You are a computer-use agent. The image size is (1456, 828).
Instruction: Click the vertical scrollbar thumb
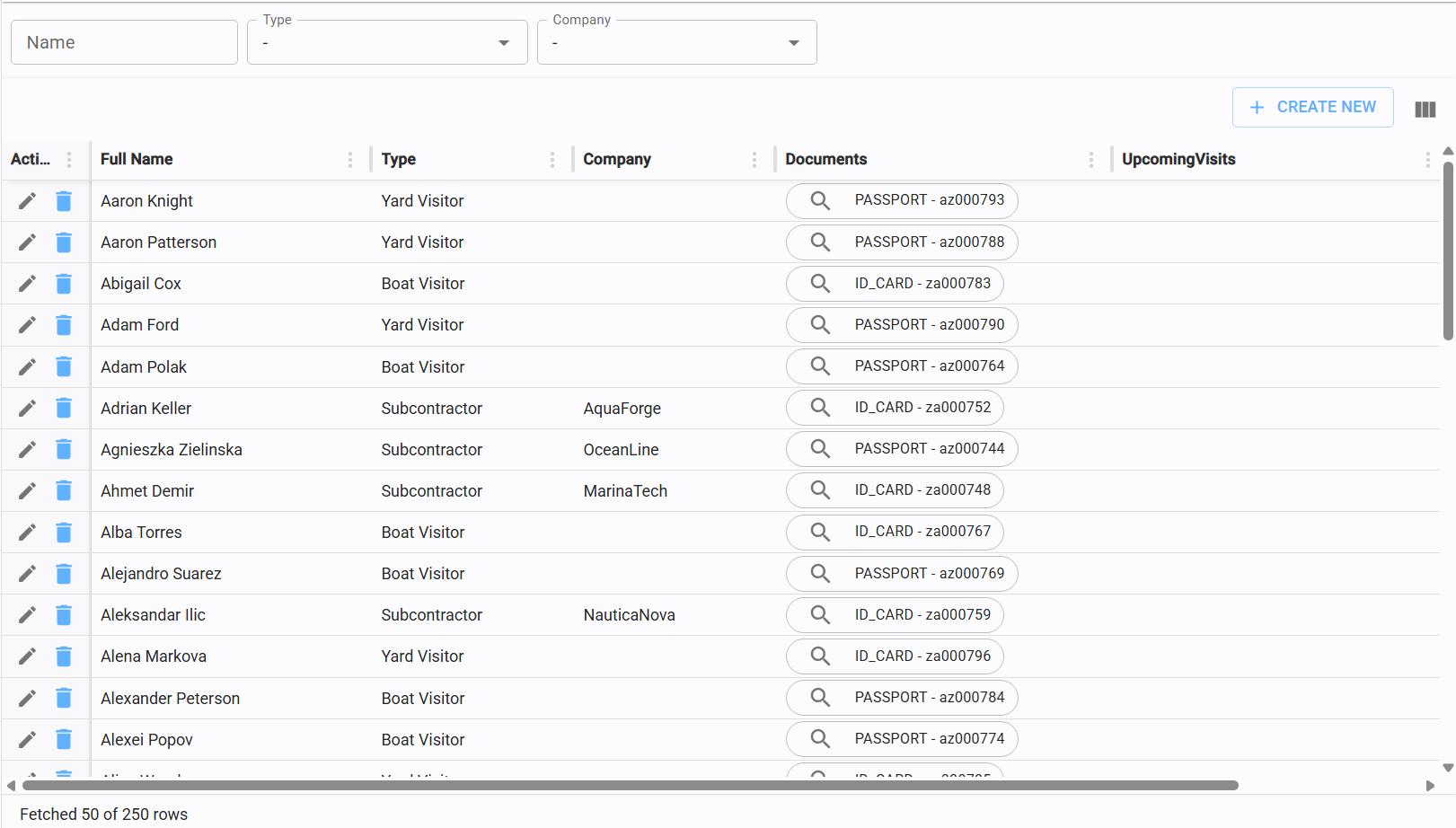tap(1448, 251)
